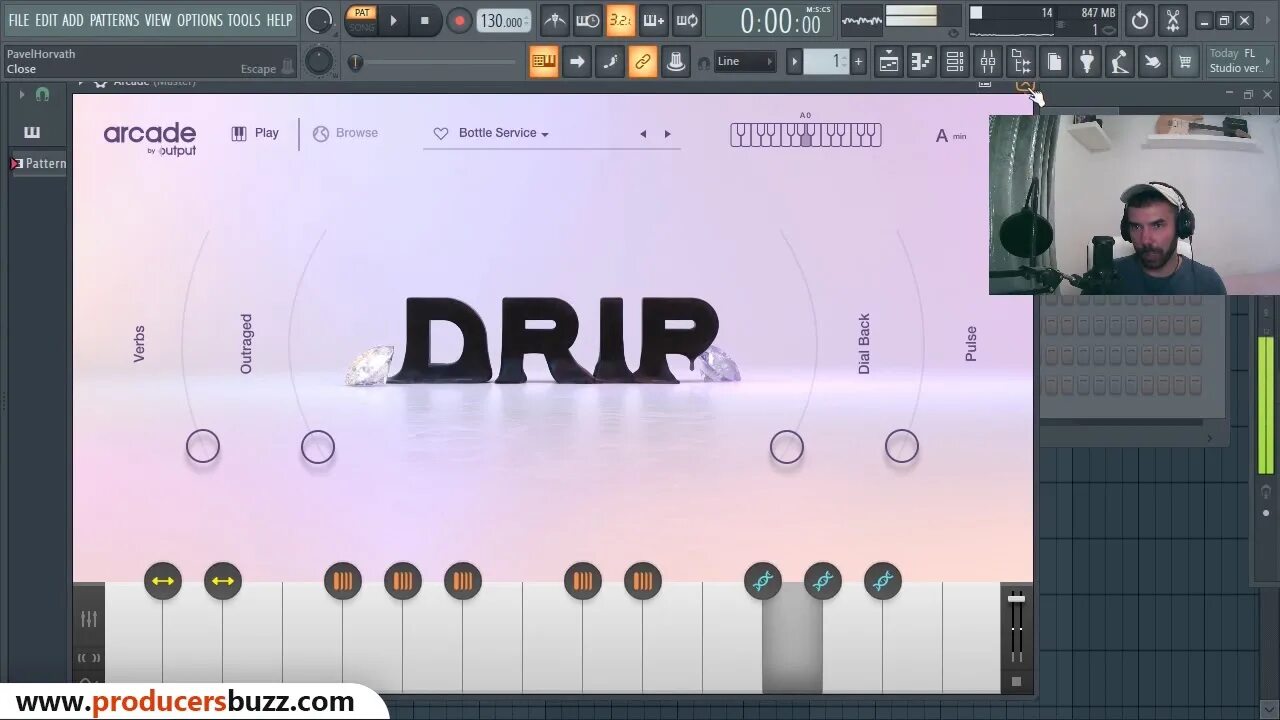Switch to Arcade Play tab

point(255,133)
